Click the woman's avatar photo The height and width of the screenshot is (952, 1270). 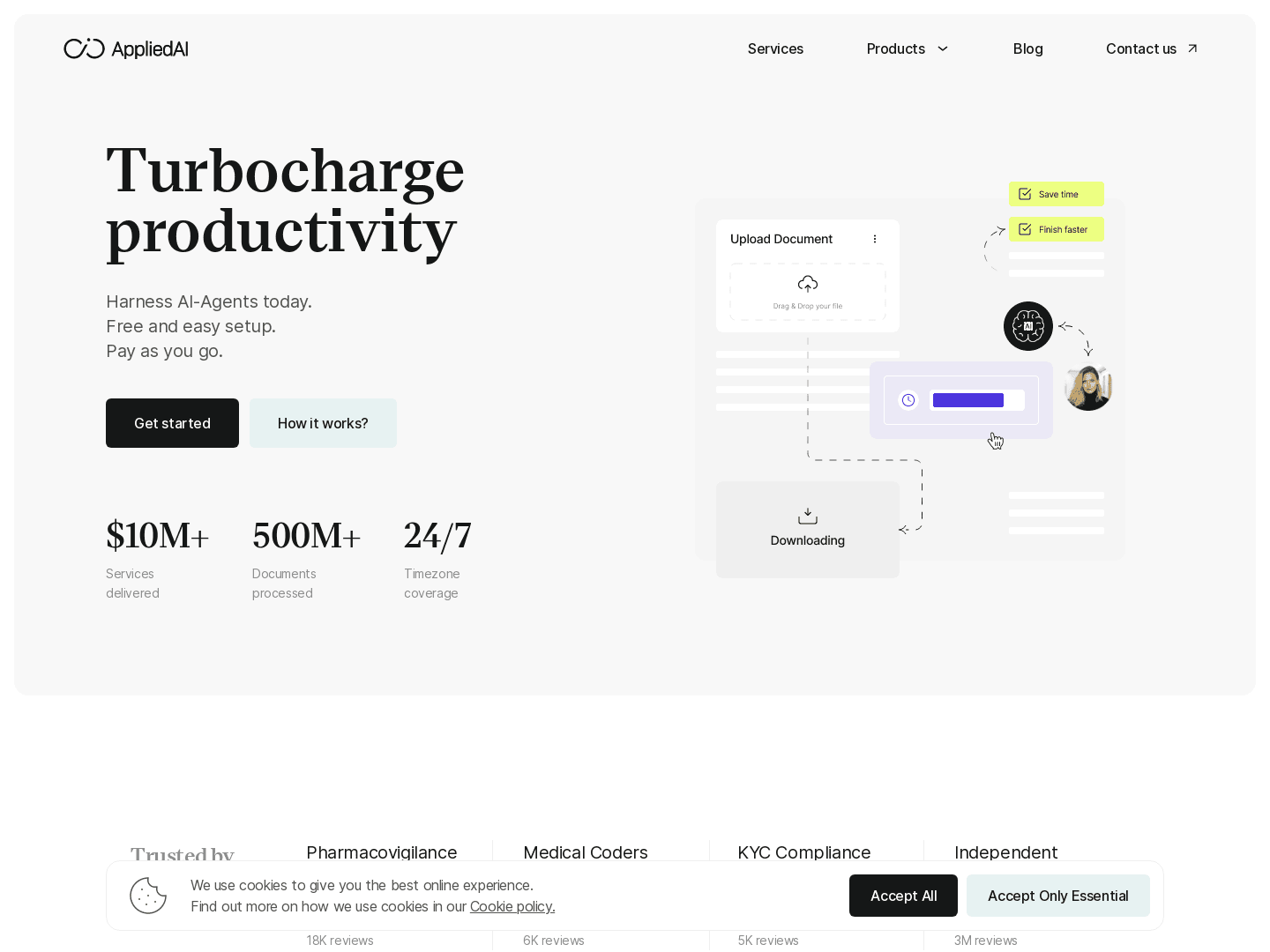click(x=1088, y=388)
